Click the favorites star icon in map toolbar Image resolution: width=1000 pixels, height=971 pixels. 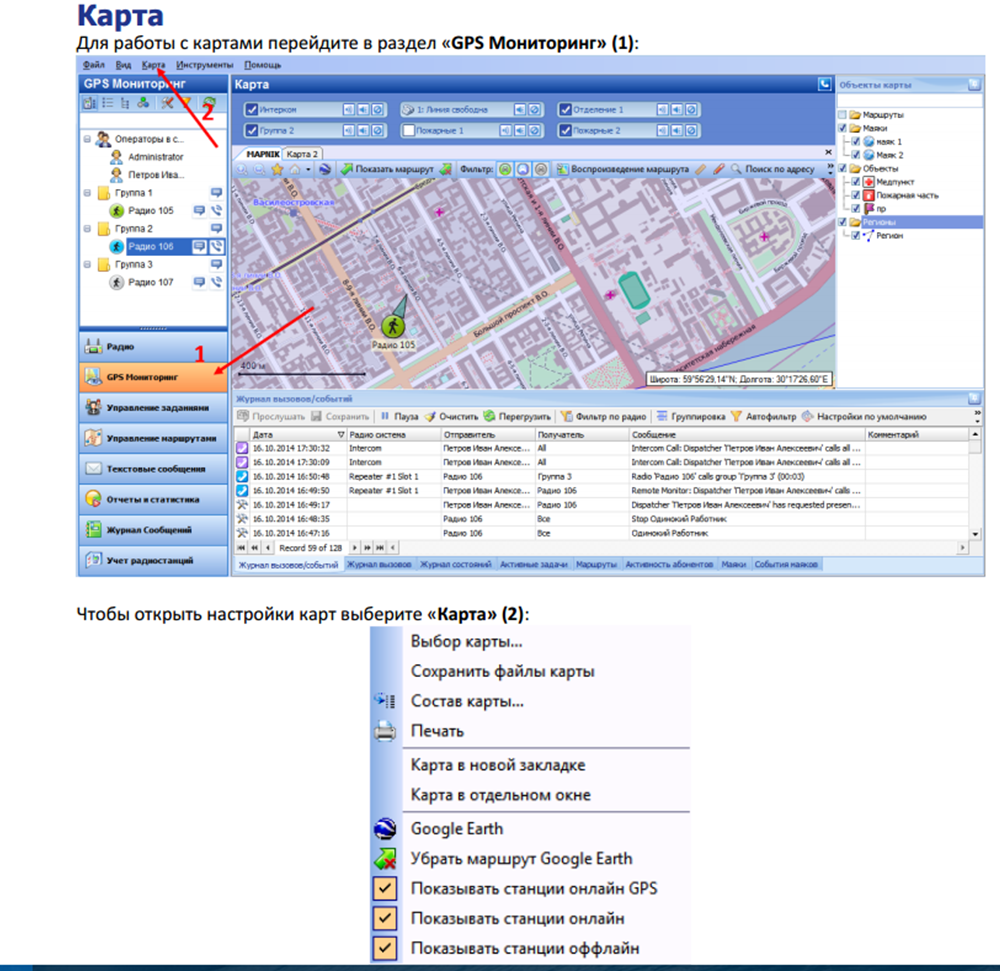pos(277,170)
